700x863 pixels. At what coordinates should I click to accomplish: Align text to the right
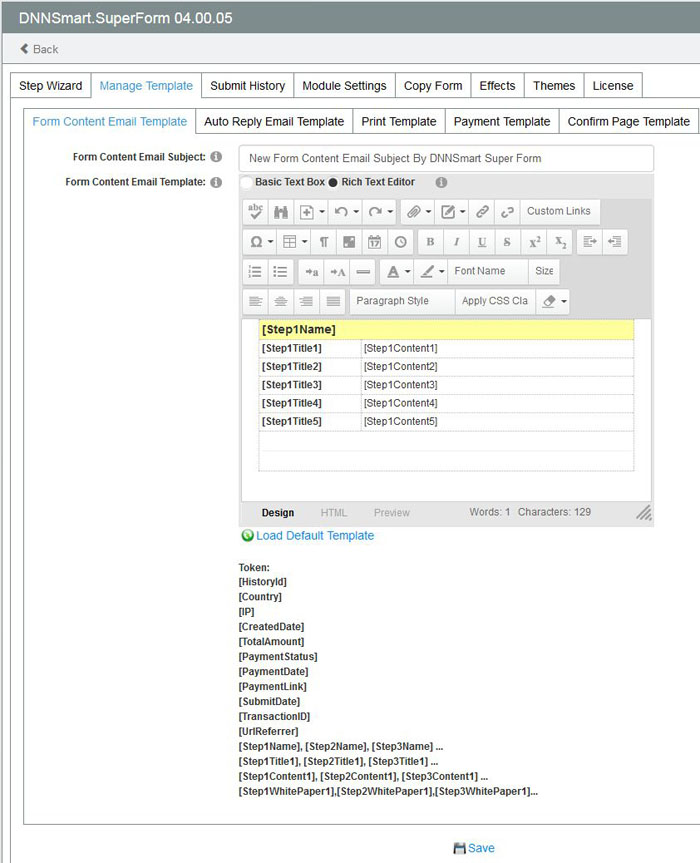click(306, 301)
